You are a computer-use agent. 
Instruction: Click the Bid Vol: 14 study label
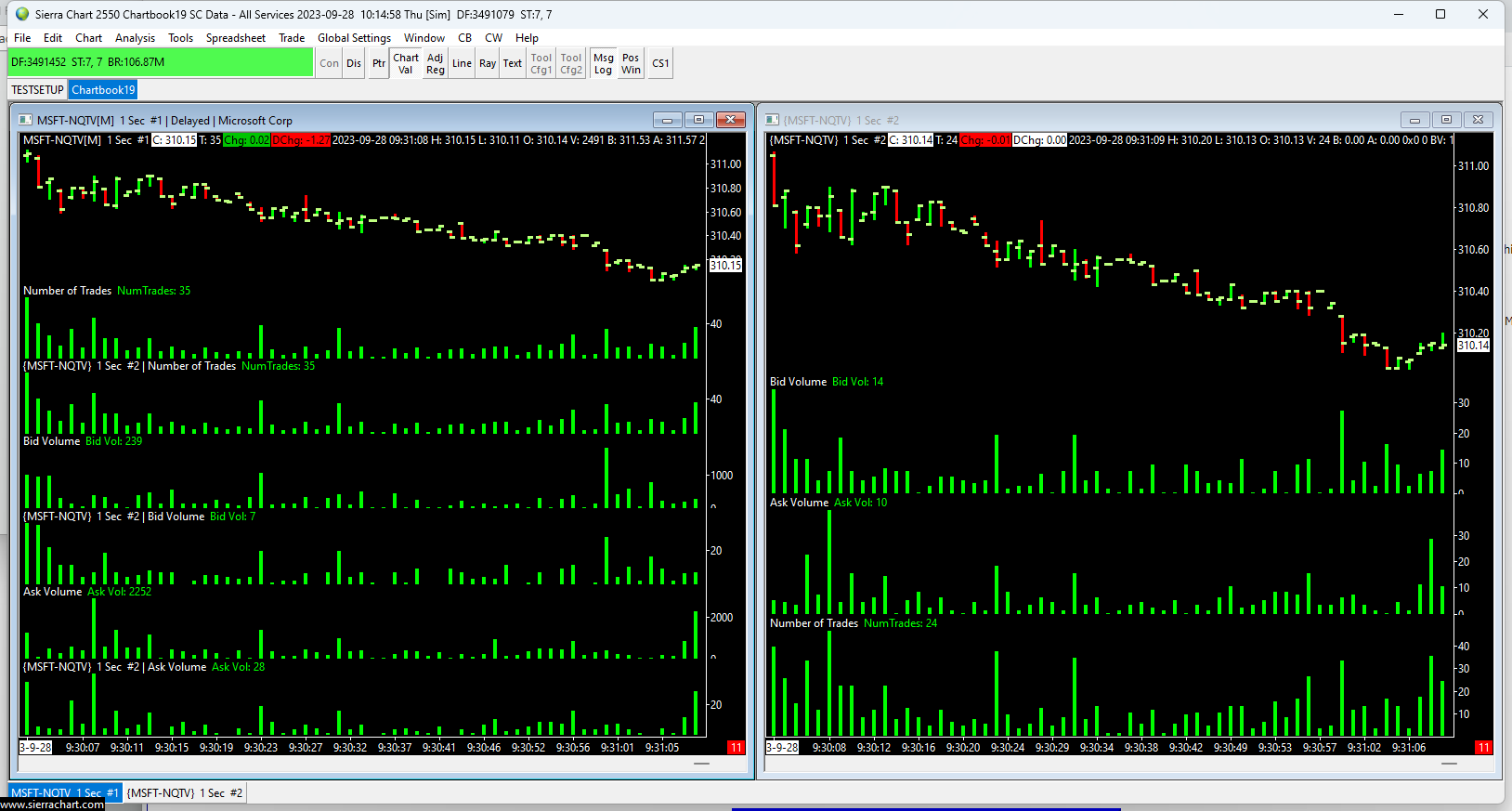point(857,382)
